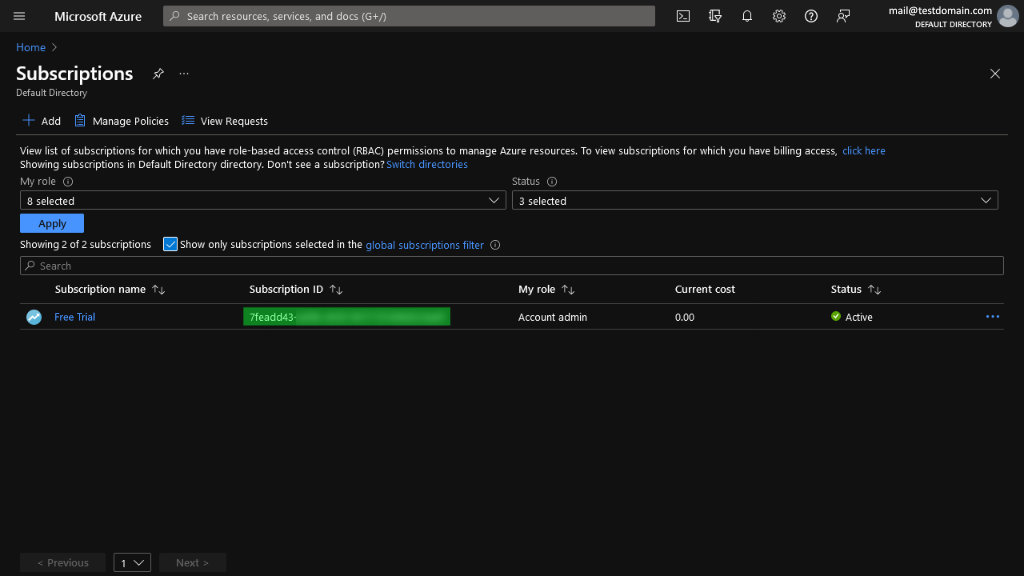This screenshot has width=1024, height=576.
Task: Click the highlighted Subscription ID cell
Action: click(347, 317)
